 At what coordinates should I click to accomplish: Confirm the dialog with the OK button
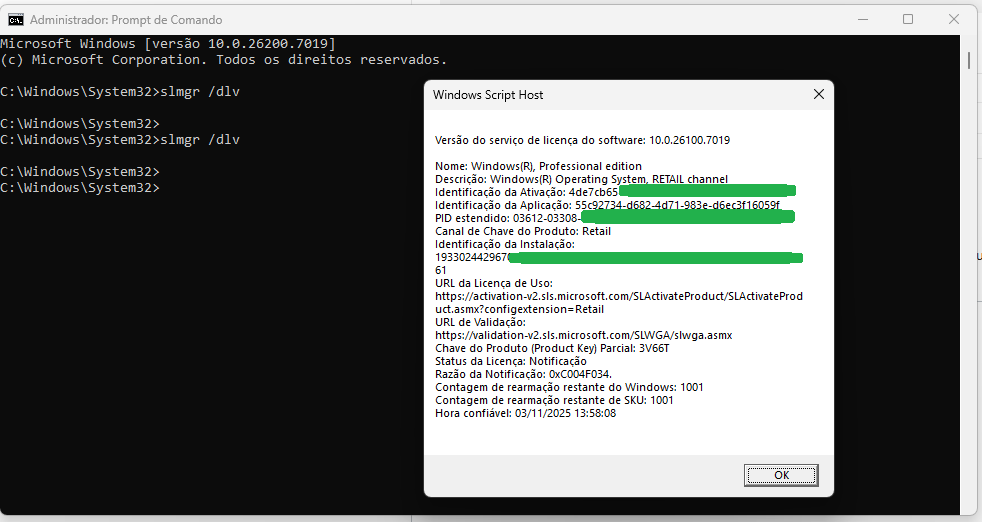(x=781, y=475)
